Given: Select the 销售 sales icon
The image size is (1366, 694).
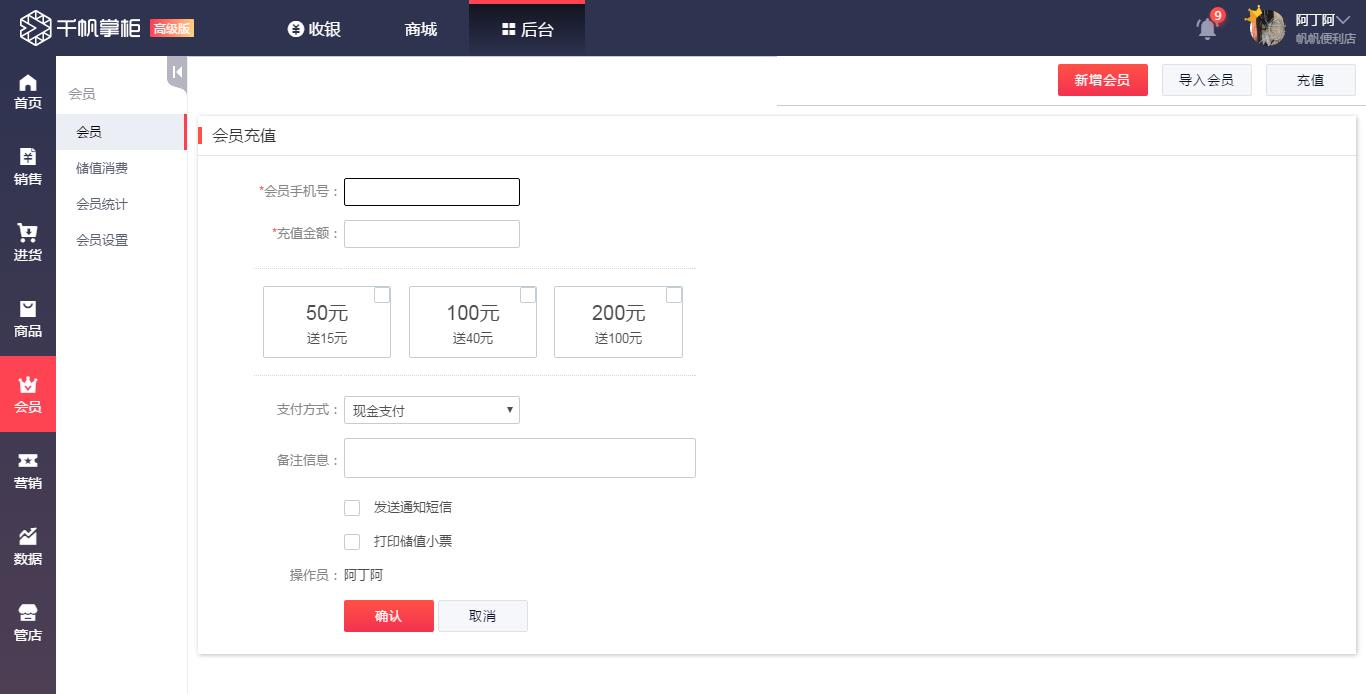Looking at the screenshot, I should 28,166.
